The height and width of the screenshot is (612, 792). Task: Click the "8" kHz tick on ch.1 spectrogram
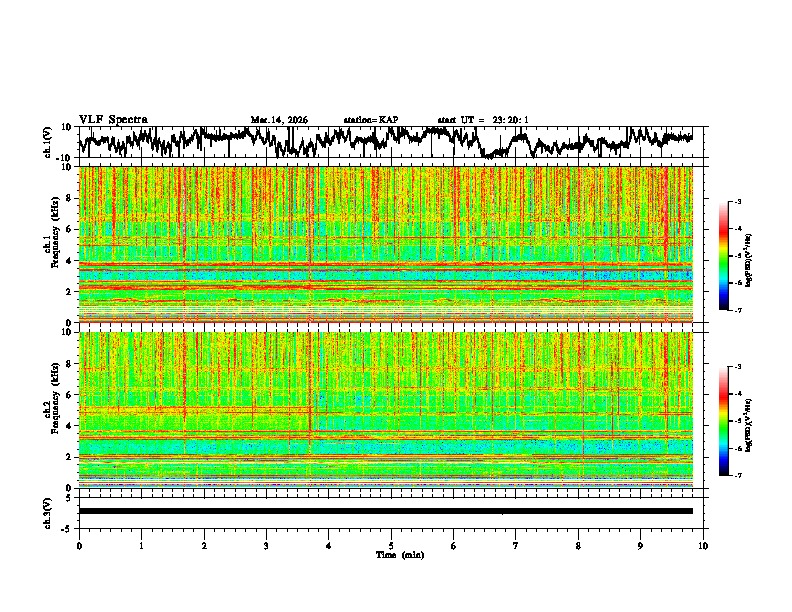pyautogui.click(x=70, y=198)
